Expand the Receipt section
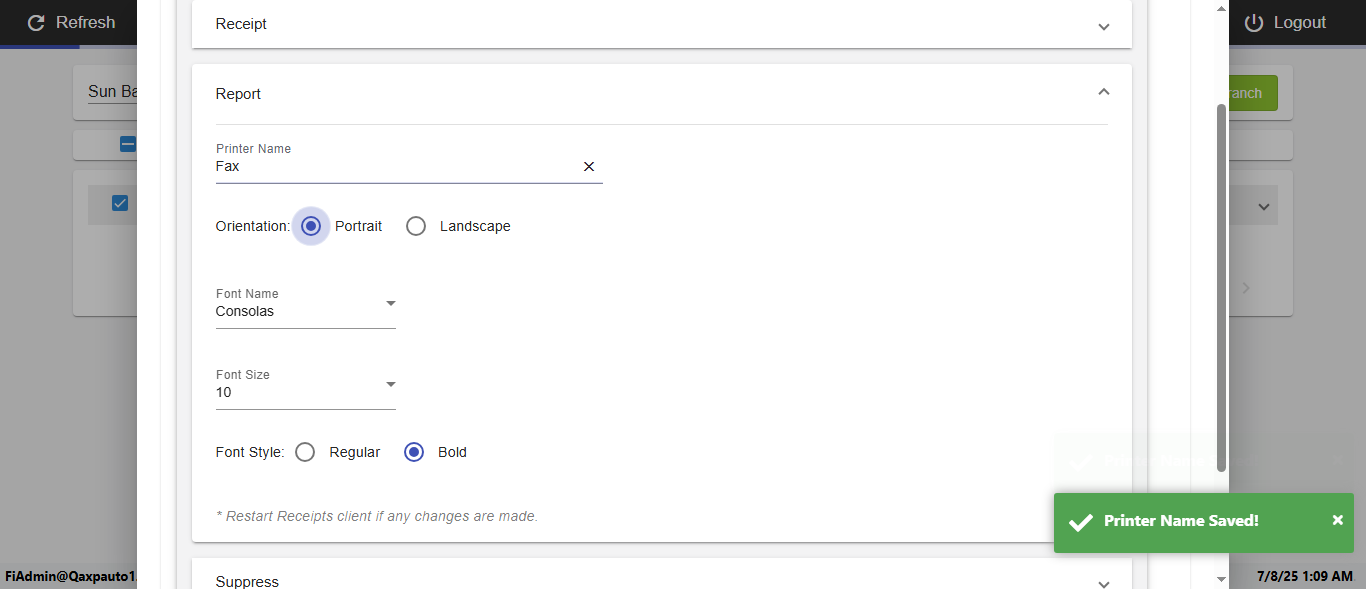The width and height of the screenshot is (1366, 589). [x=1104, y=26]
